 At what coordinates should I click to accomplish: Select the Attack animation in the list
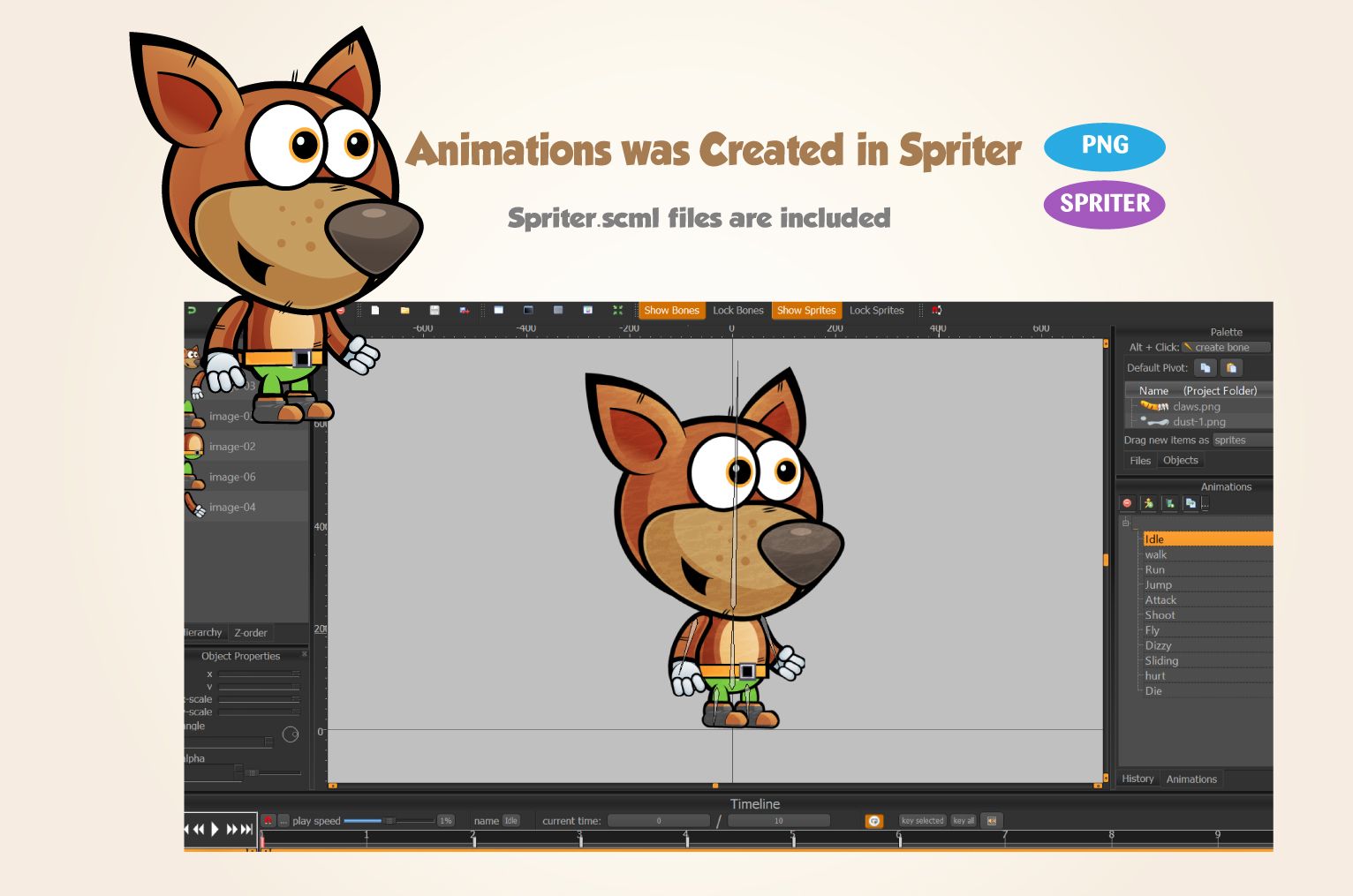pos(1160,599)
